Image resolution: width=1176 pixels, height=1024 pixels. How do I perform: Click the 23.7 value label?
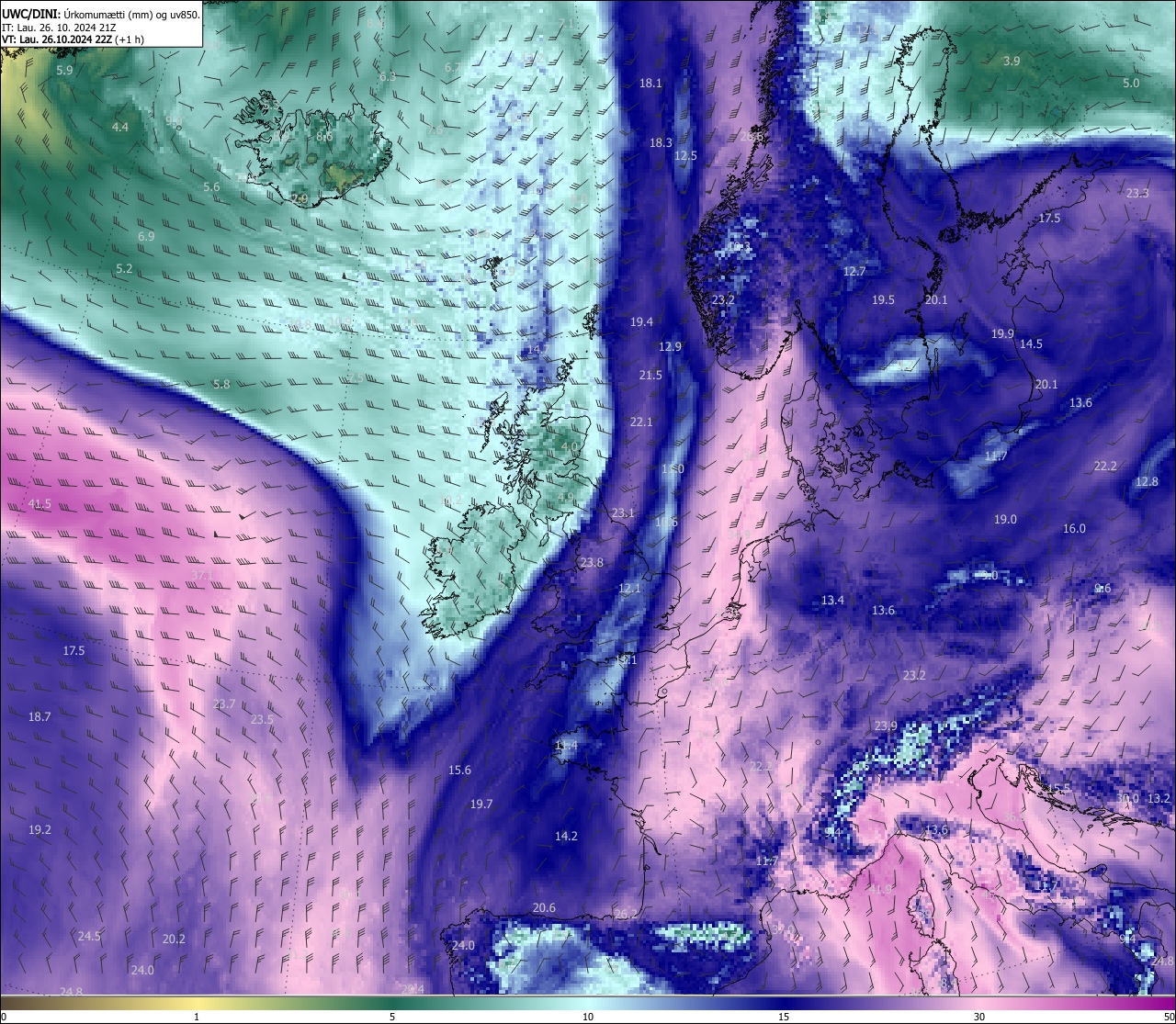click(x=224, y=703)
